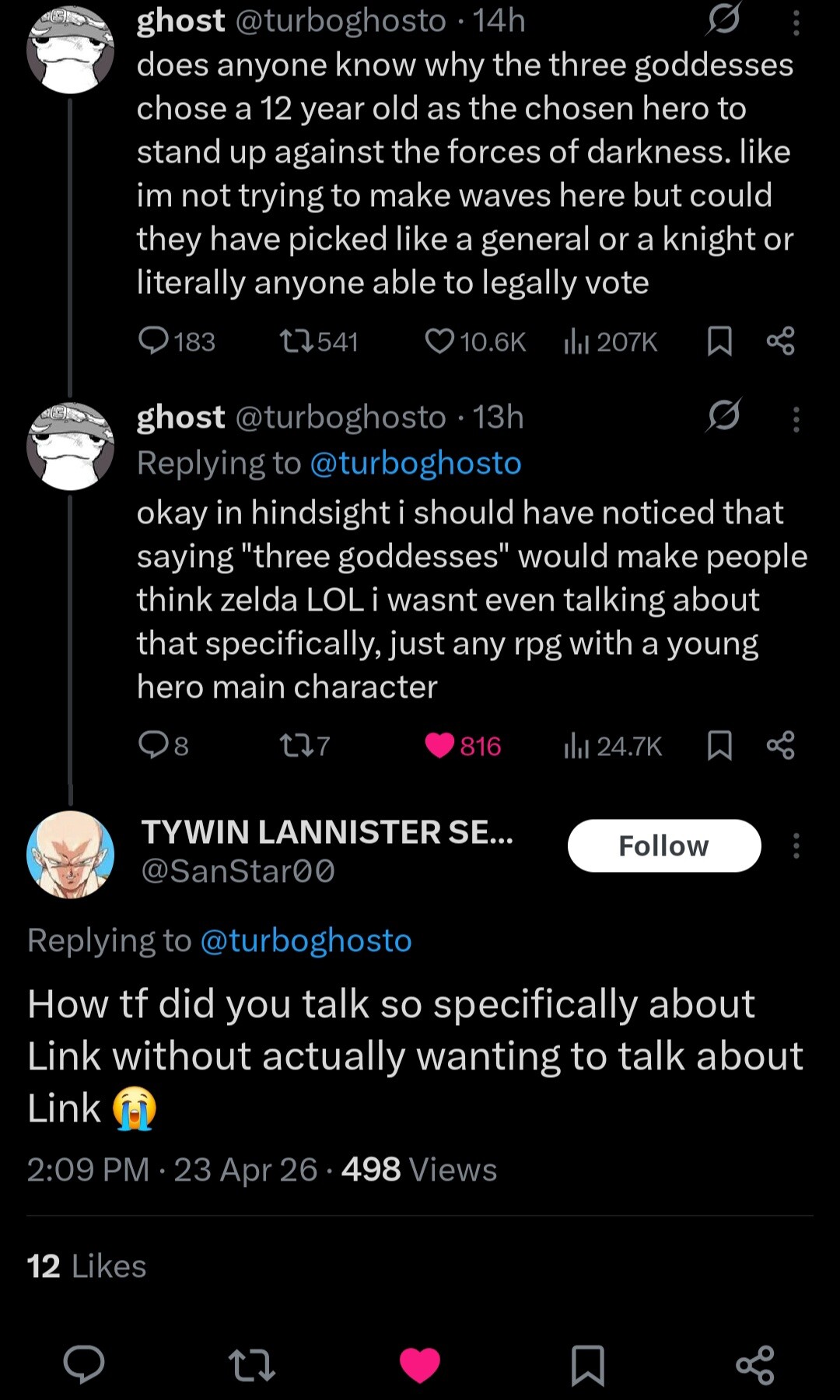840x1400 pixels.
Task: Open more options for SanStar00 reply
Action: (796, 845)
